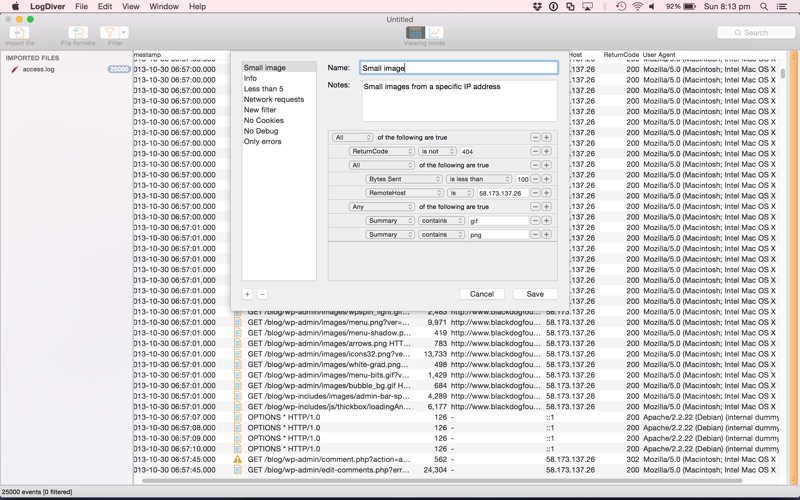Viewport: 800px width, 500px height.
Task: Click the 404 value field
Action: pyautogui.click(x=467, y=152)
